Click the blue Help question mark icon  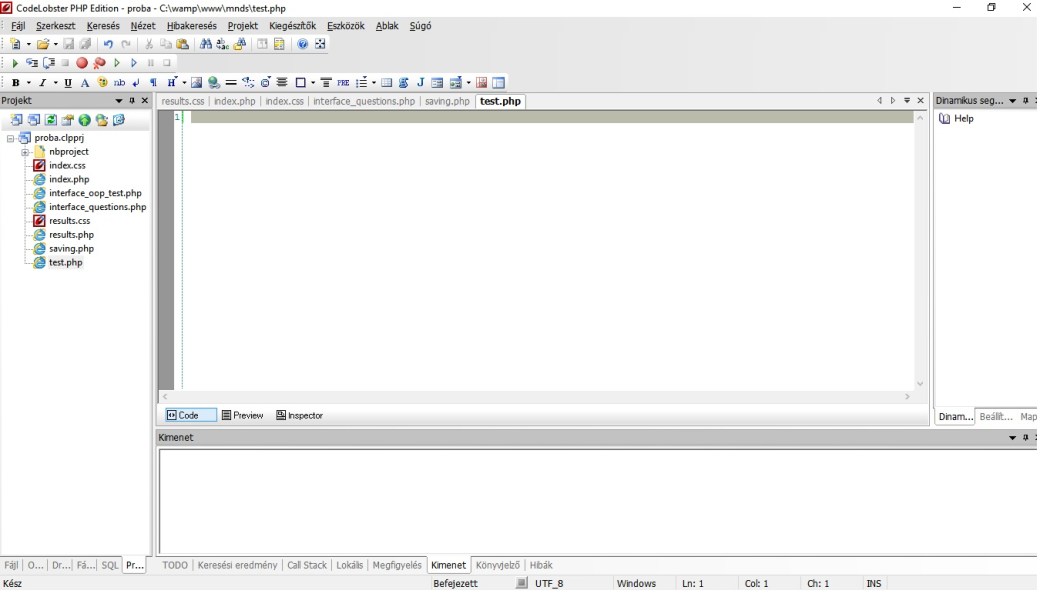302,44
